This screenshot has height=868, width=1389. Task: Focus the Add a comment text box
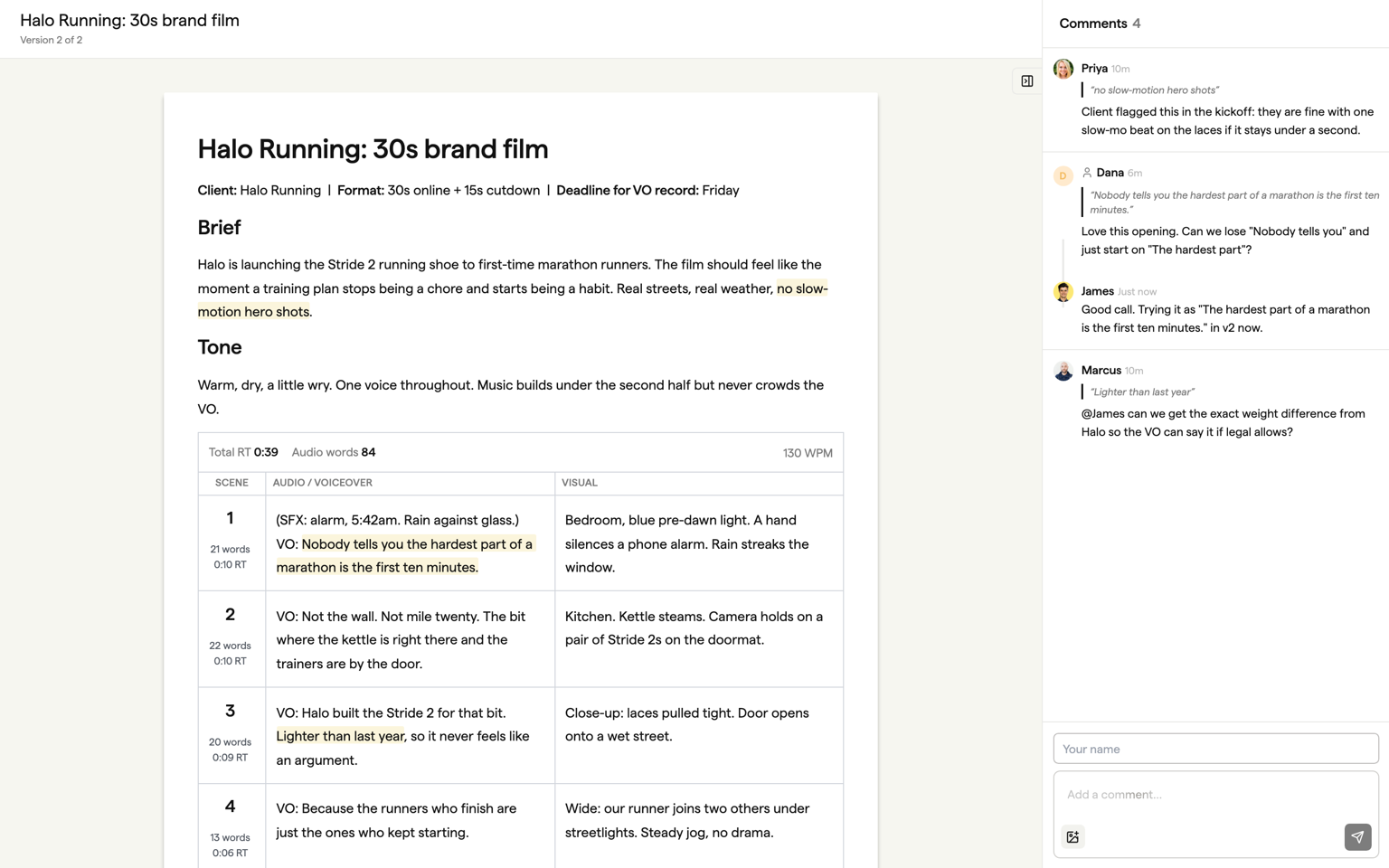click(x=1215, y=795)
